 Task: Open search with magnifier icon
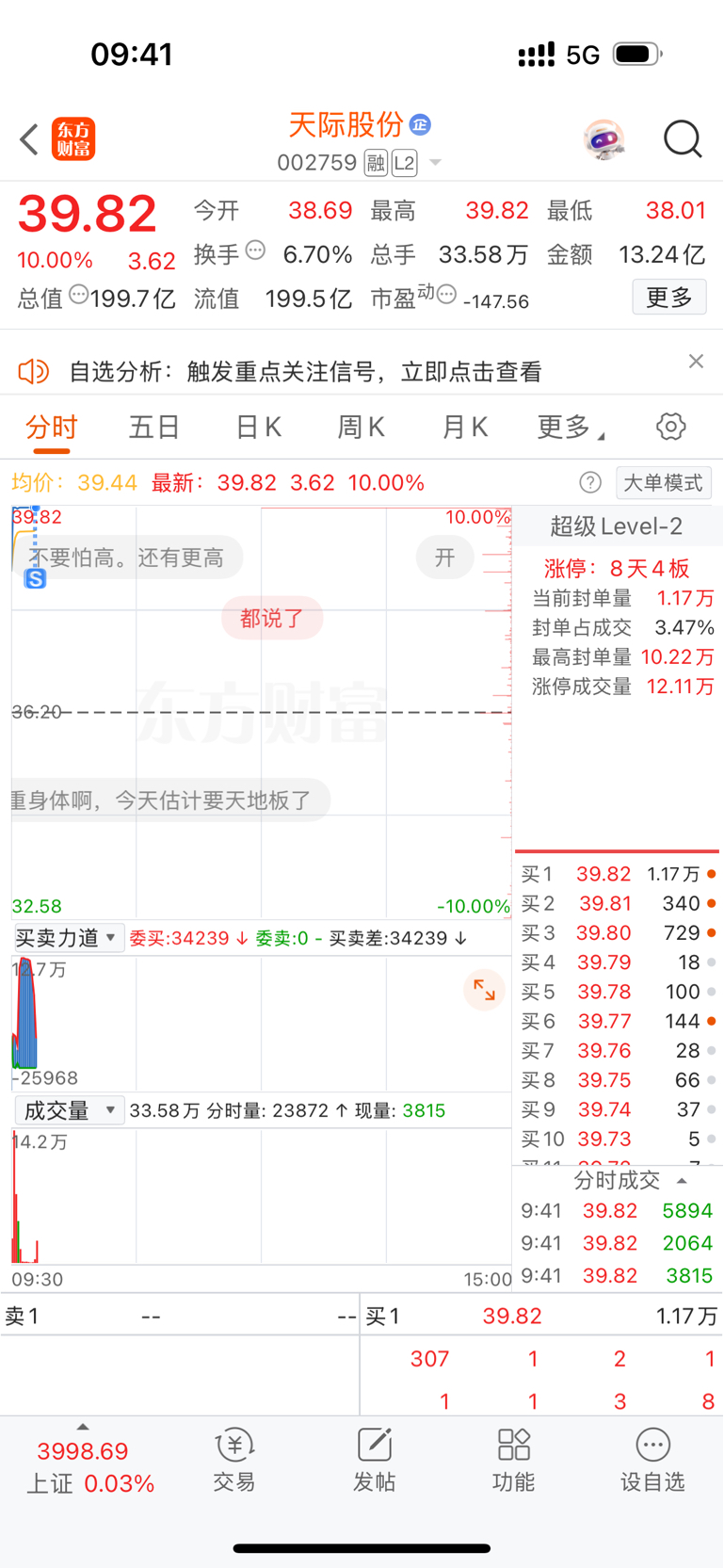point(683,139)
